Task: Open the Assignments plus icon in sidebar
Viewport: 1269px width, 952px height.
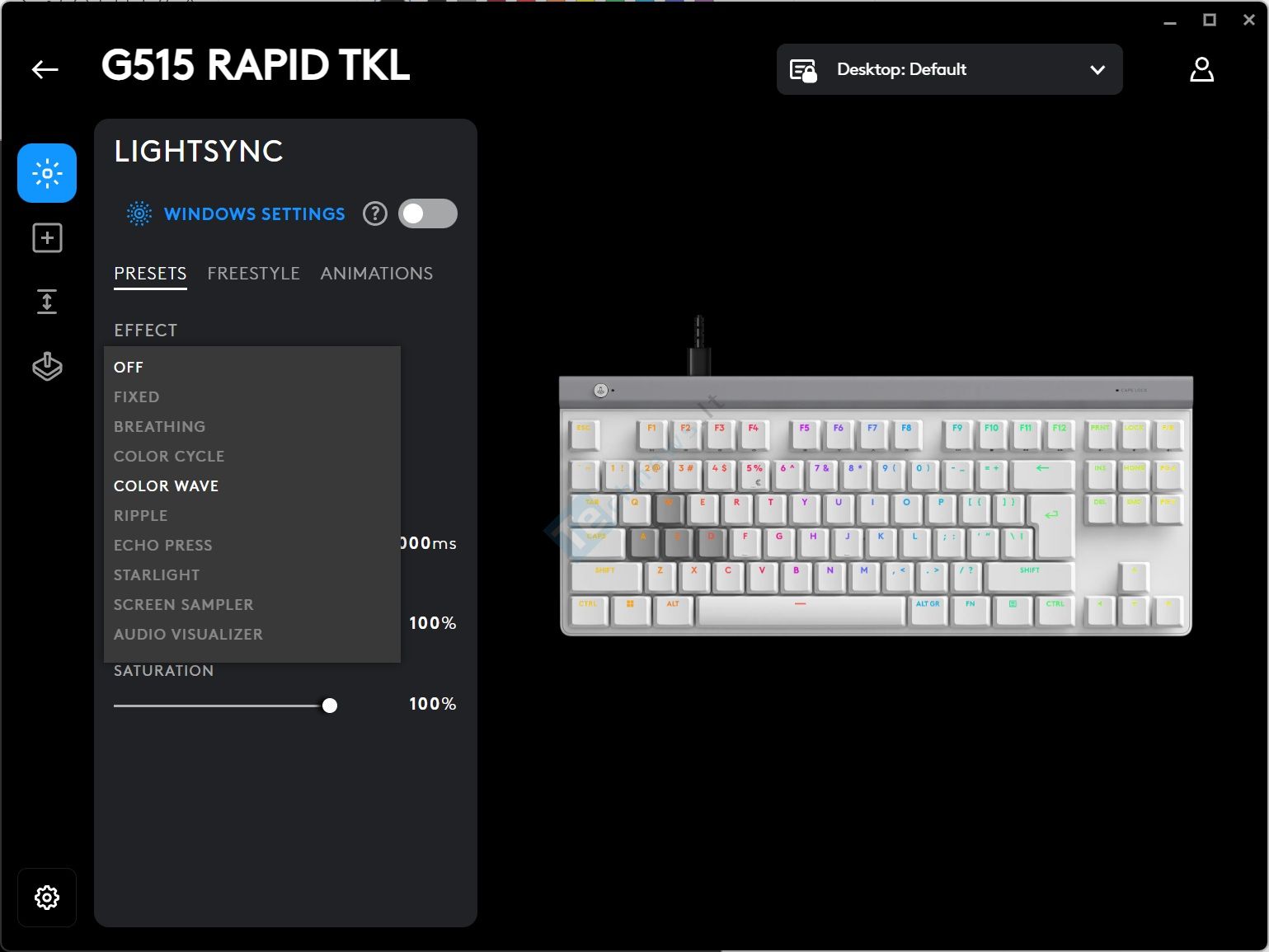Action: 47,238
